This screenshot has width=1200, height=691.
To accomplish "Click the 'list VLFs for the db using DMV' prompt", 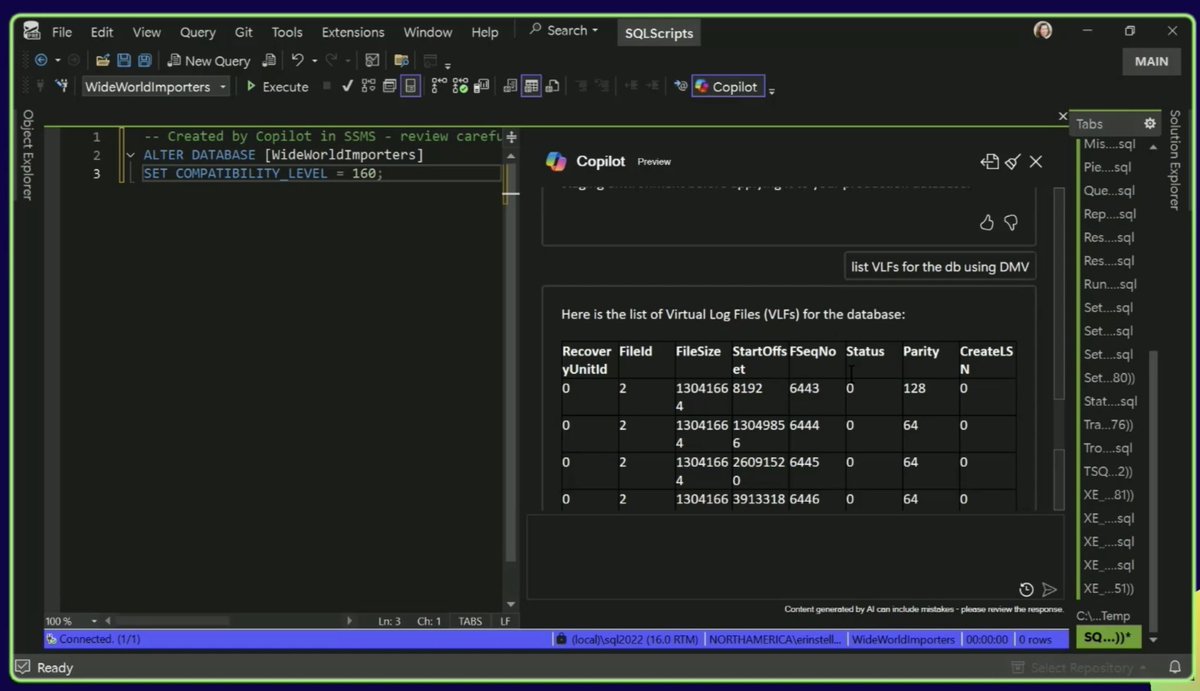I will coord(940,267).
